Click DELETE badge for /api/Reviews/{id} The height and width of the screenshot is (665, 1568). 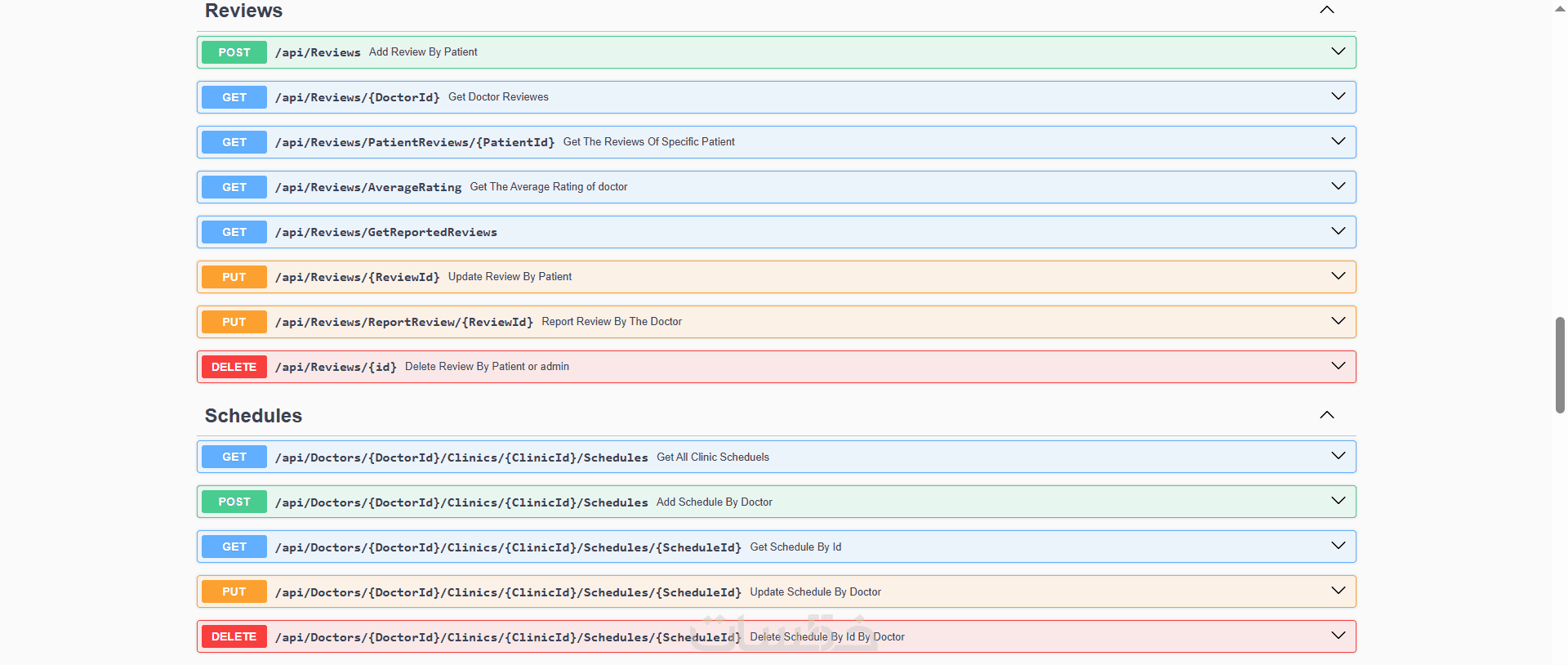(x=234, y=367)
